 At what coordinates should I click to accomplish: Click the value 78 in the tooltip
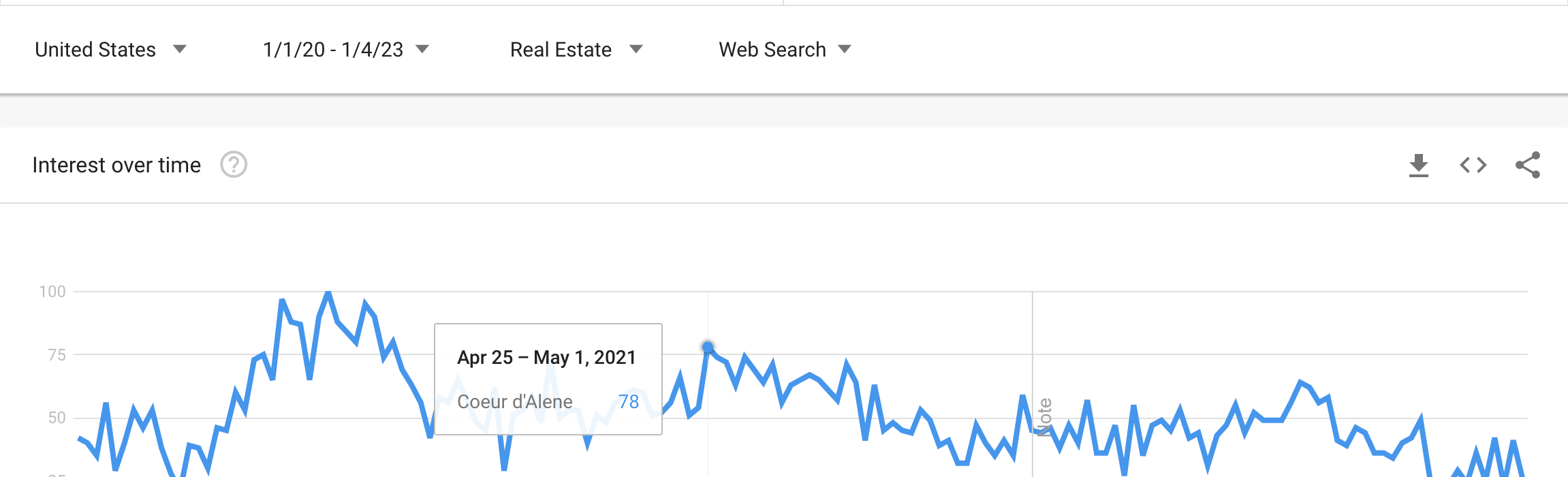[x=628, y=401]
